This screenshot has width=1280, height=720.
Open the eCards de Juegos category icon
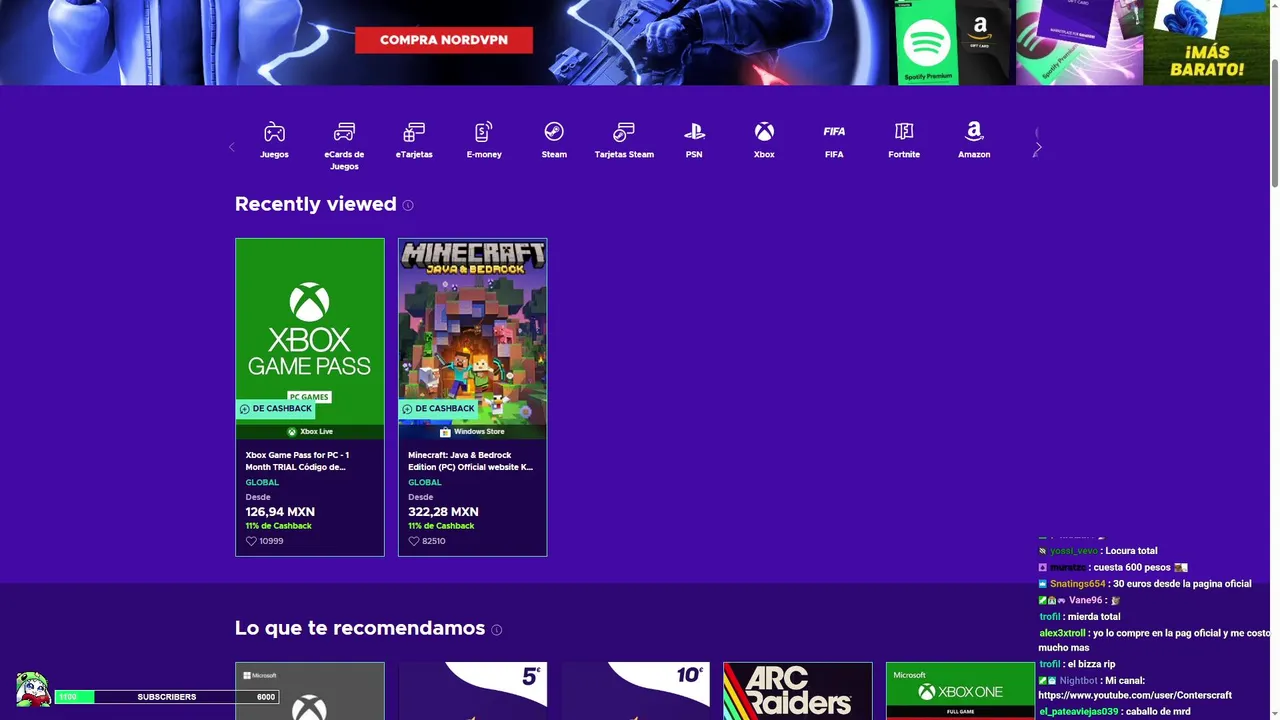(344, 132)
